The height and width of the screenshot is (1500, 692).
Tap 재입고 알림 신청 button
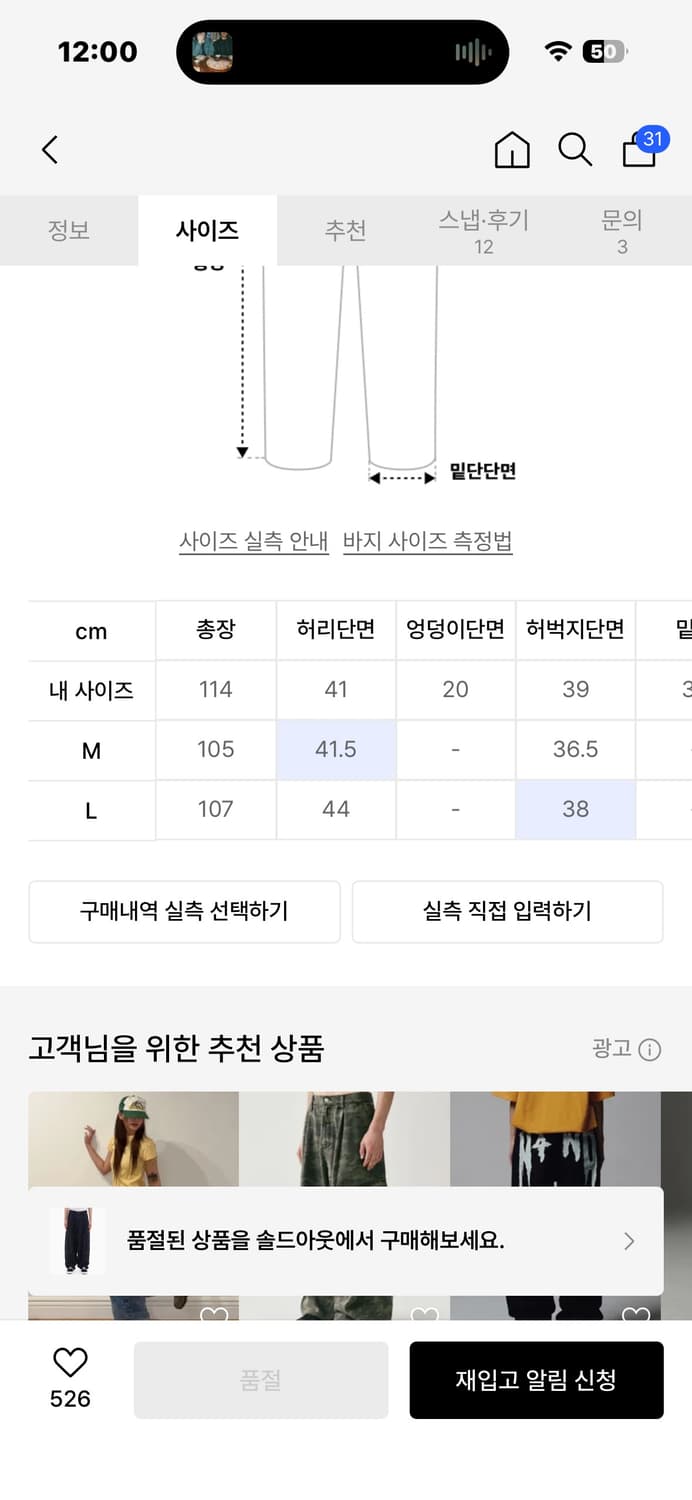[x=536, y=1380]
